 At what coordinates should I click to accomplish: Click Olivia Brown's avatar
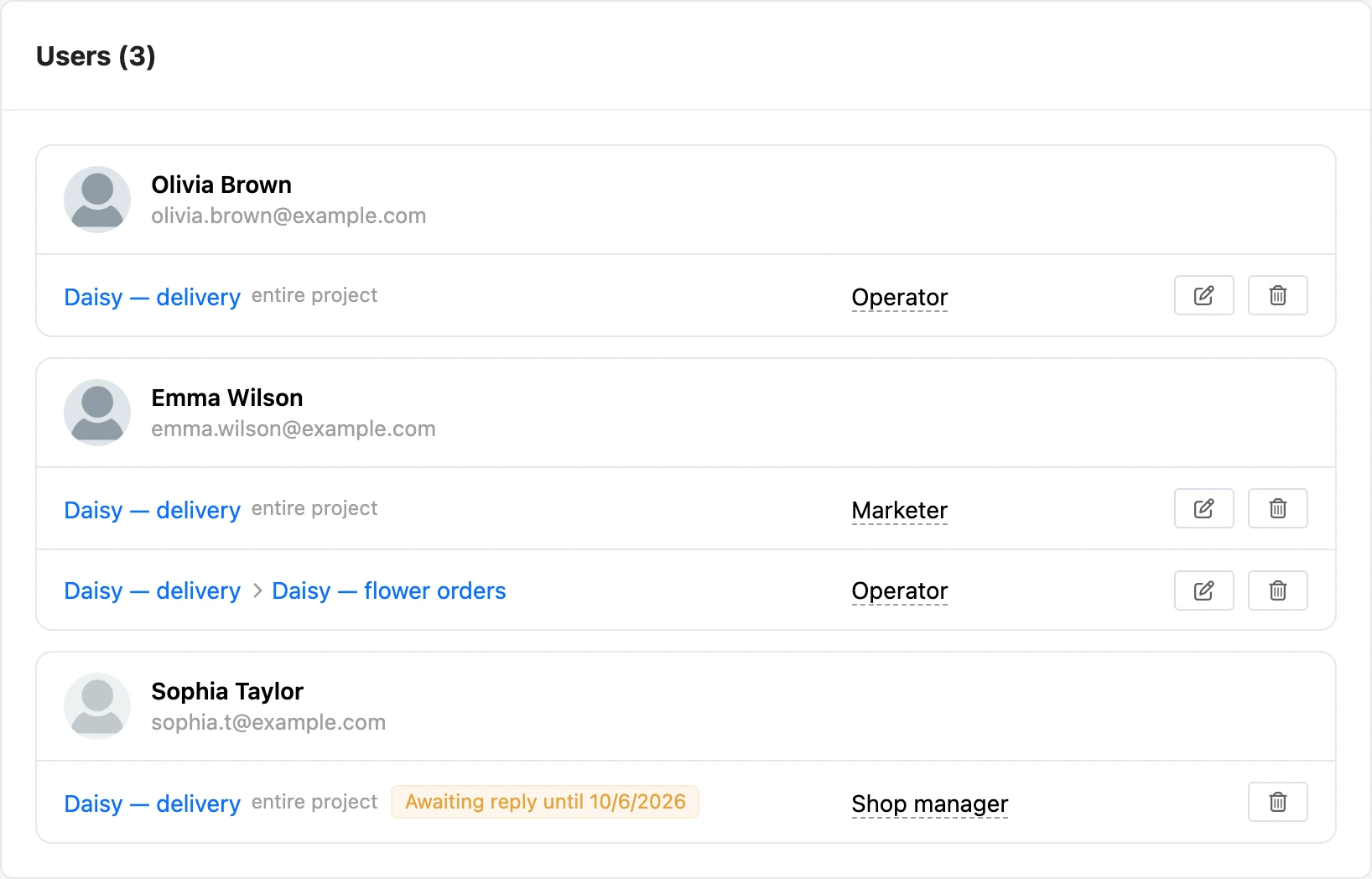tap(97, 200)
